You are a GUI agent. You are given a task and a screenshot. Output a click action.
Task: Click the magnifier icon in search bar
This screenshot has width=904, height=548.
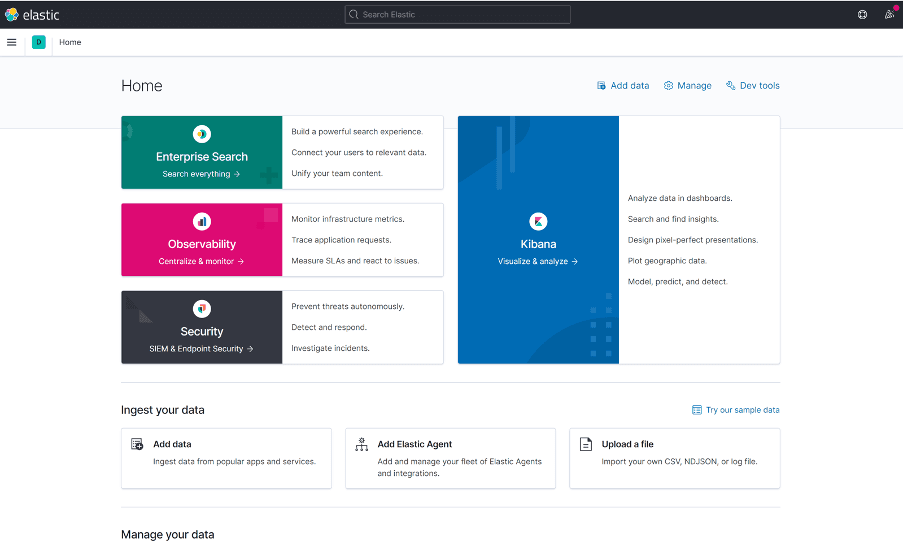point(354,14)
